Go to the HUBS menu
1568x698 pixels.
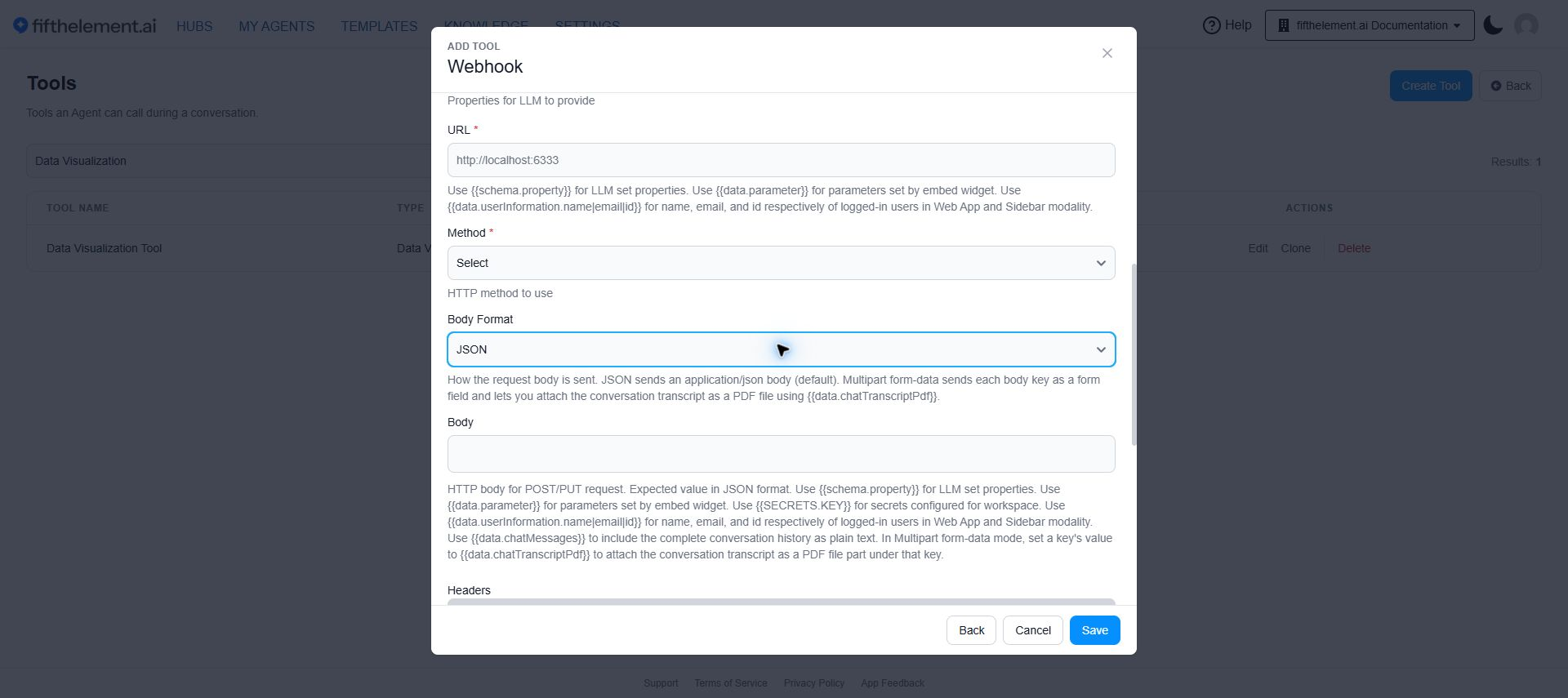194,26
